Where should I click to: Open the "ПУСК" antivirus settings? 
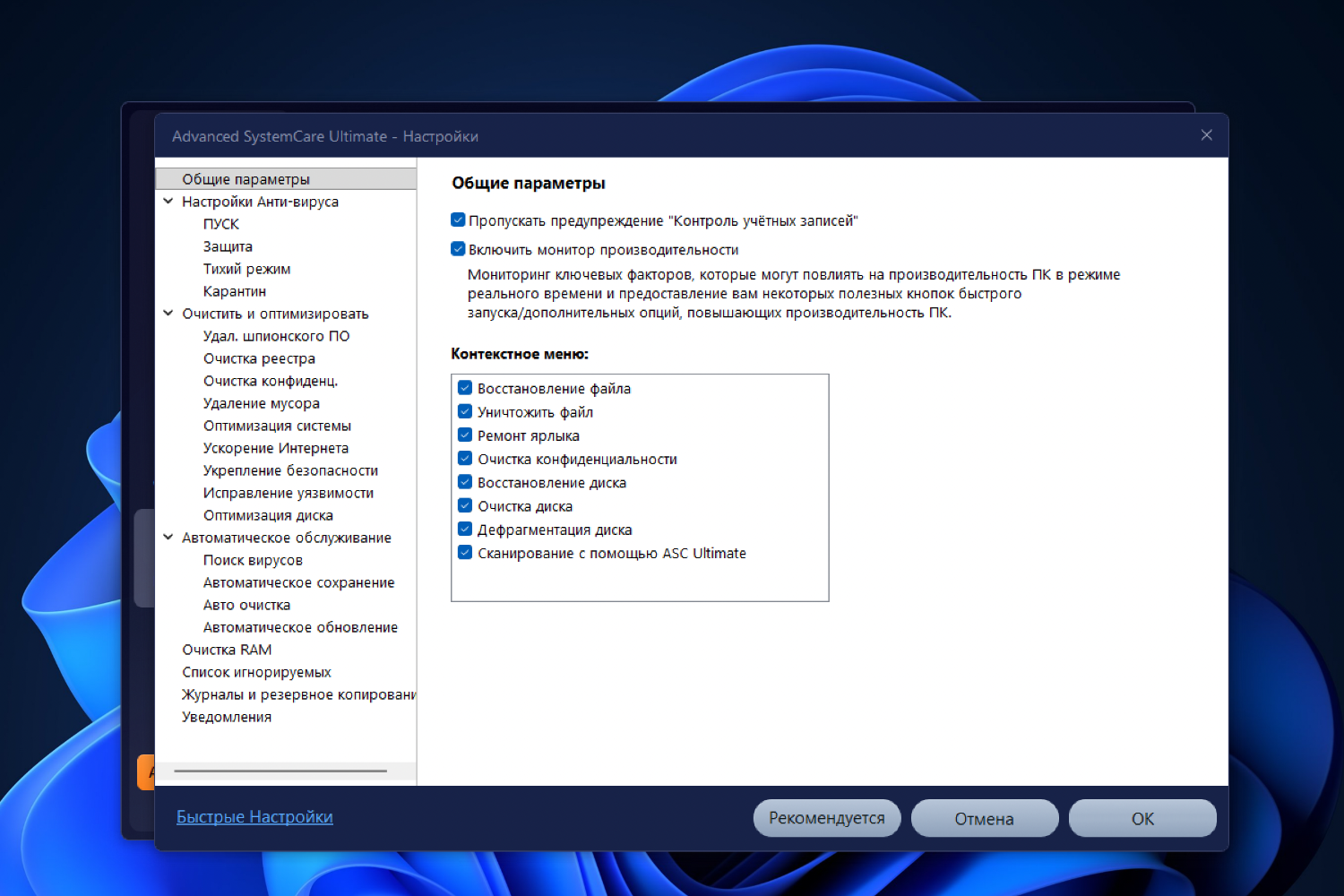pos(221,224)
